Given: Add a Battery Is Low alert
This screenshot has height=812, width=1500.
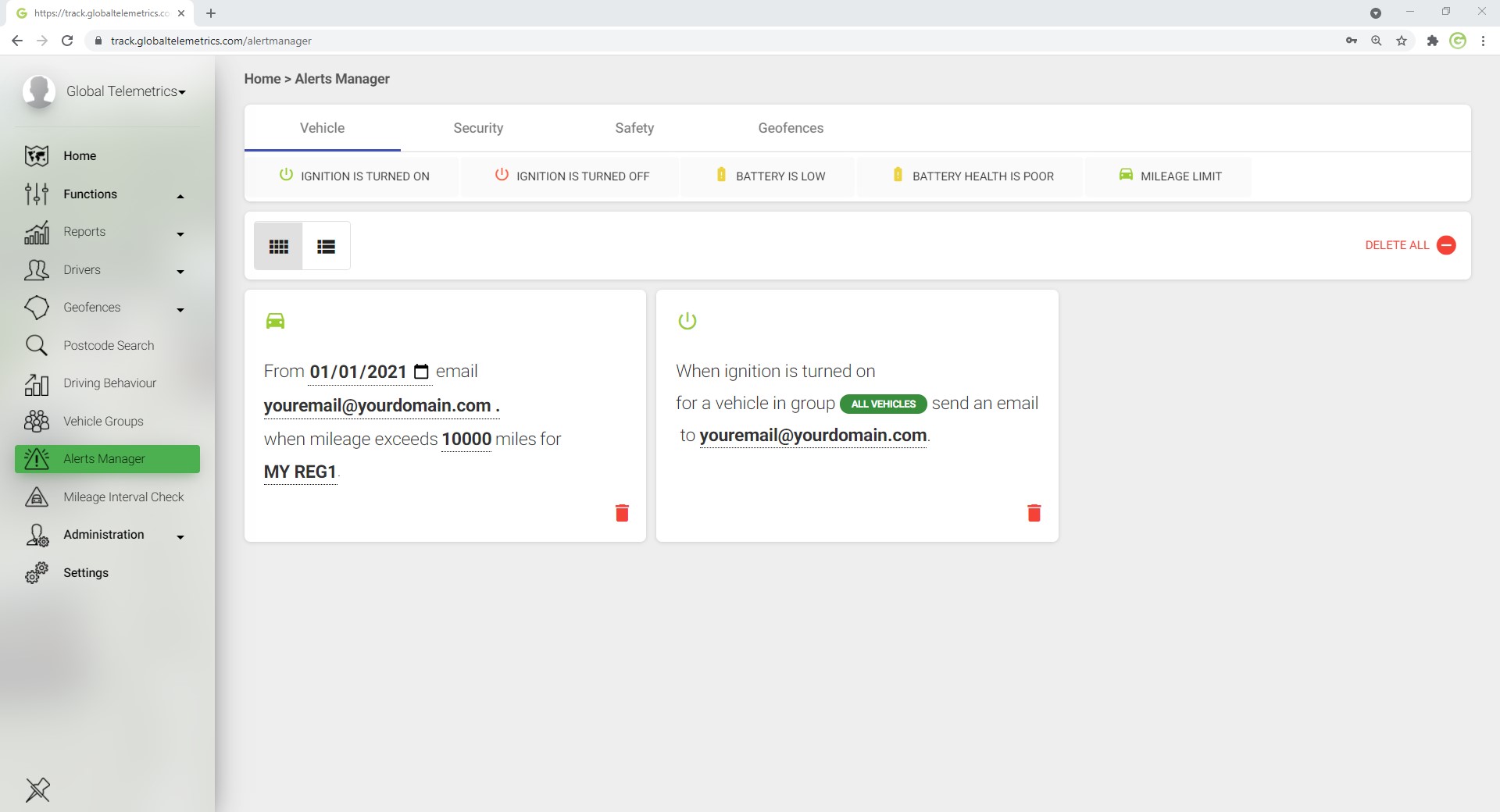Looking at the screenshot, I should [770, 176].
